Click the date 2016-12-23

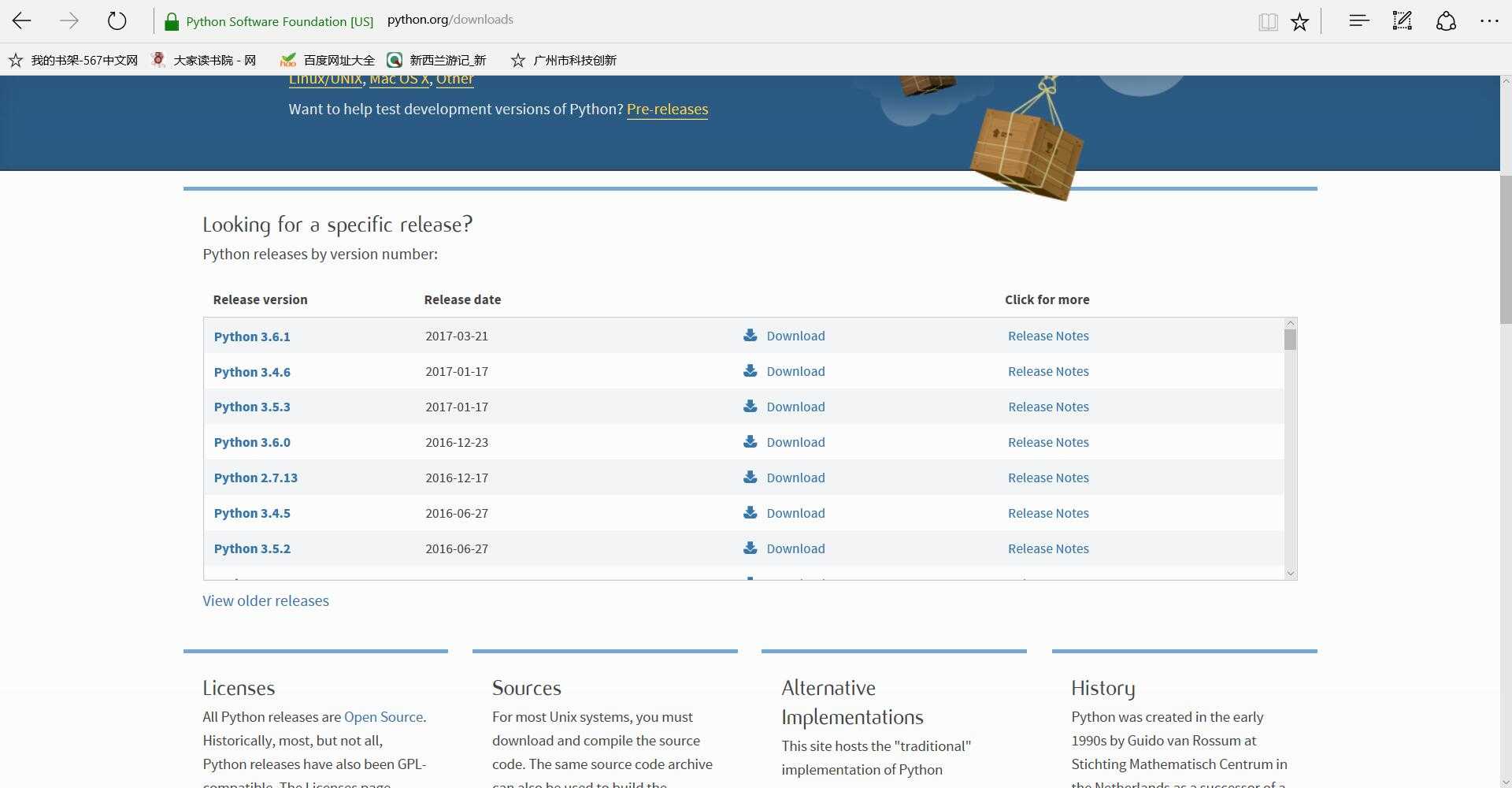[x=457, y=442]
